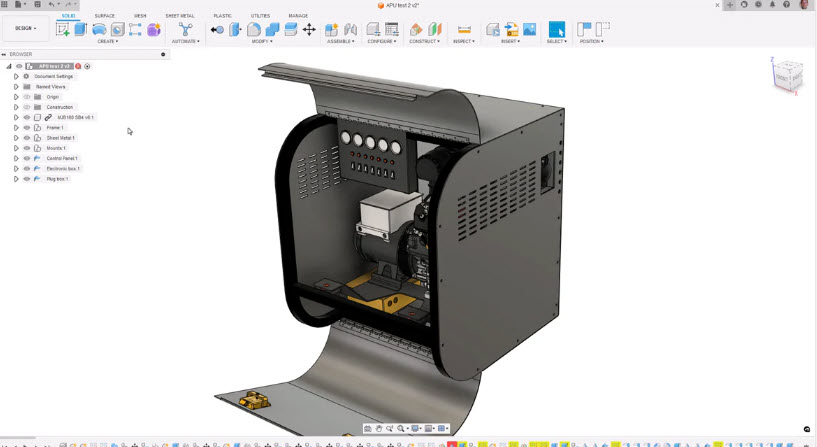Create a New Component
The width and height of the screenshot is (817, 447).
[x=331, y=29]
